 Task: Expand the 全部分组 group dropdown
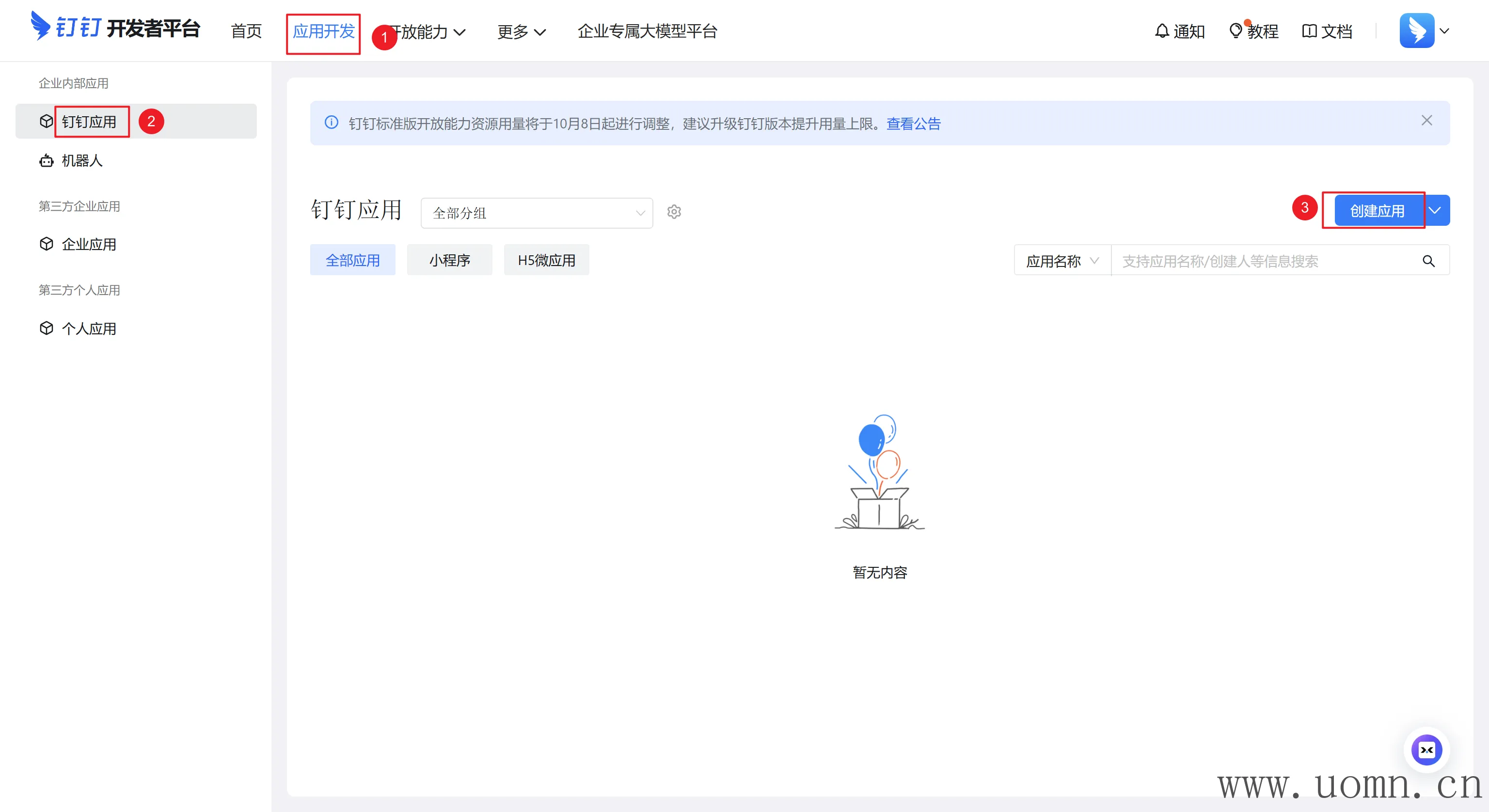pyautogui.click(x=537, y=213)
